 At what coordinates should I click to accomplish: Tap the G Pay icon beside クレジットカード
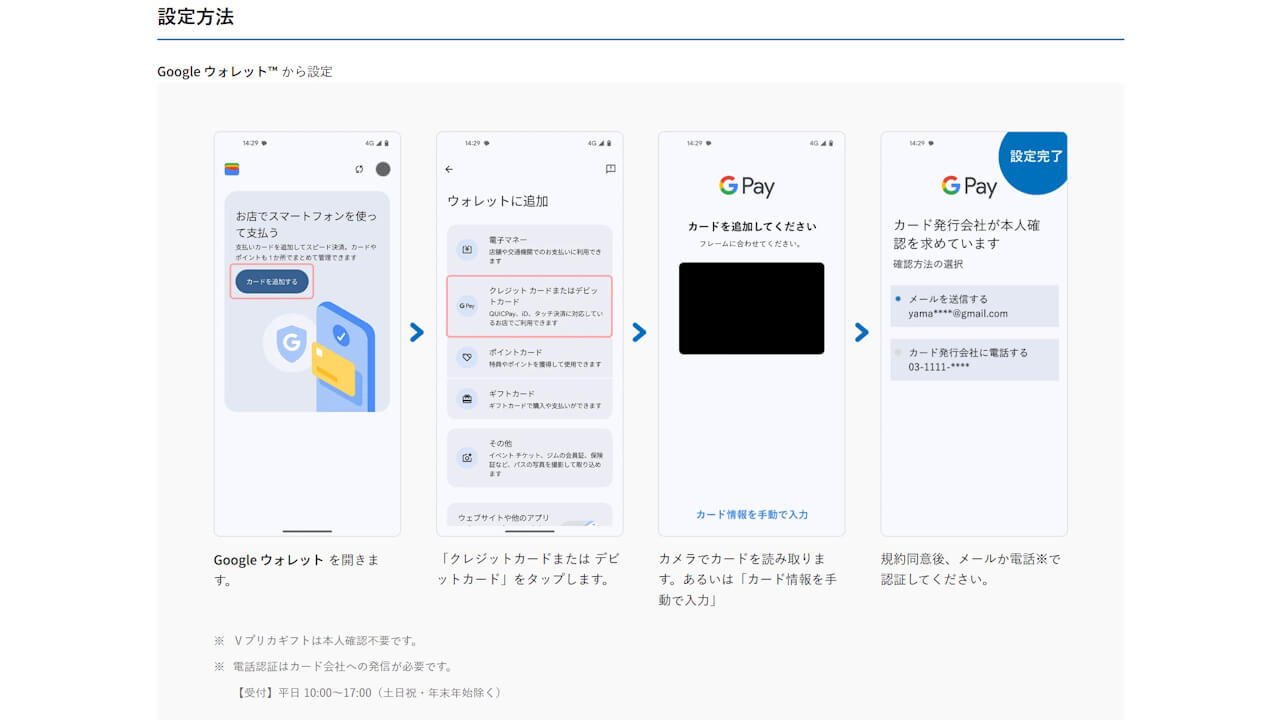[465, 306]
